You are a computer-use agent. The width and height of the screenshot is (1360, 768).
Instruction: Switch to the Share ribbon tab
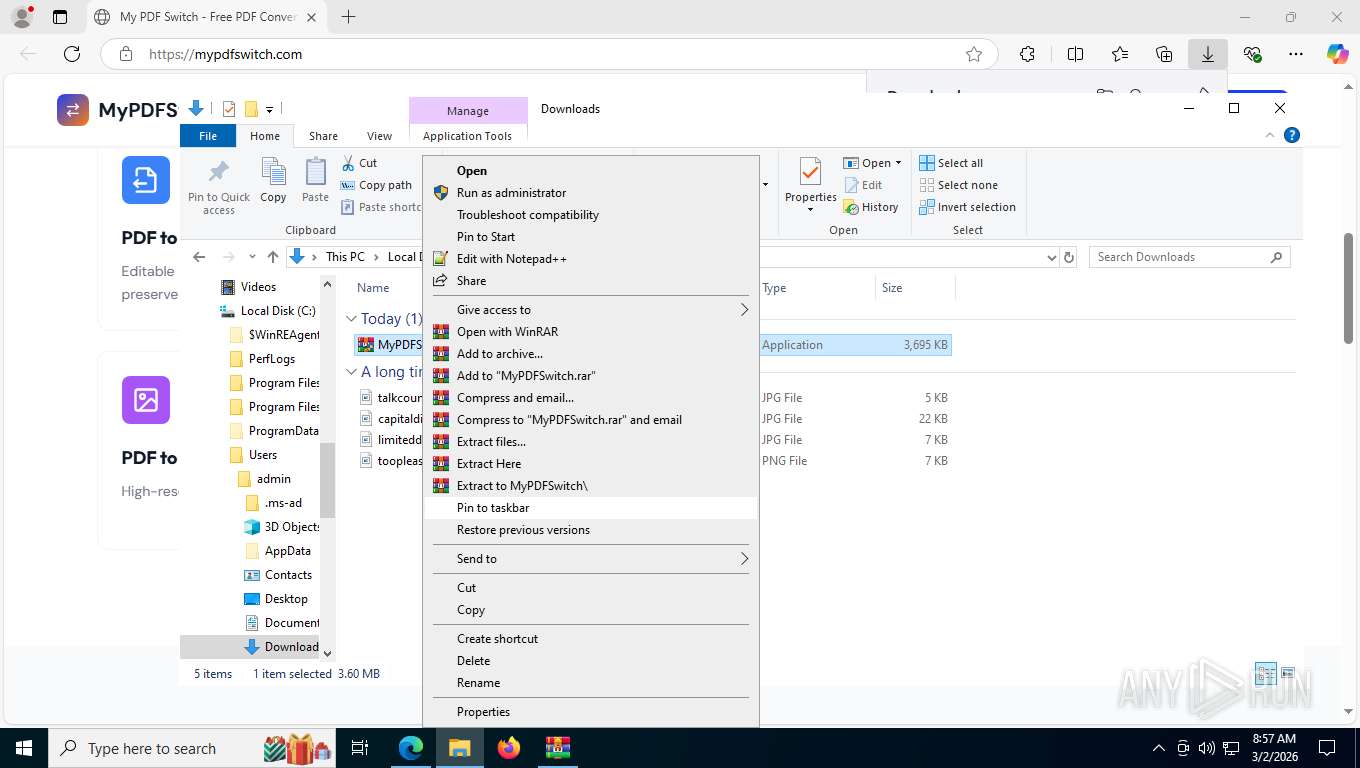coord(323,136)
